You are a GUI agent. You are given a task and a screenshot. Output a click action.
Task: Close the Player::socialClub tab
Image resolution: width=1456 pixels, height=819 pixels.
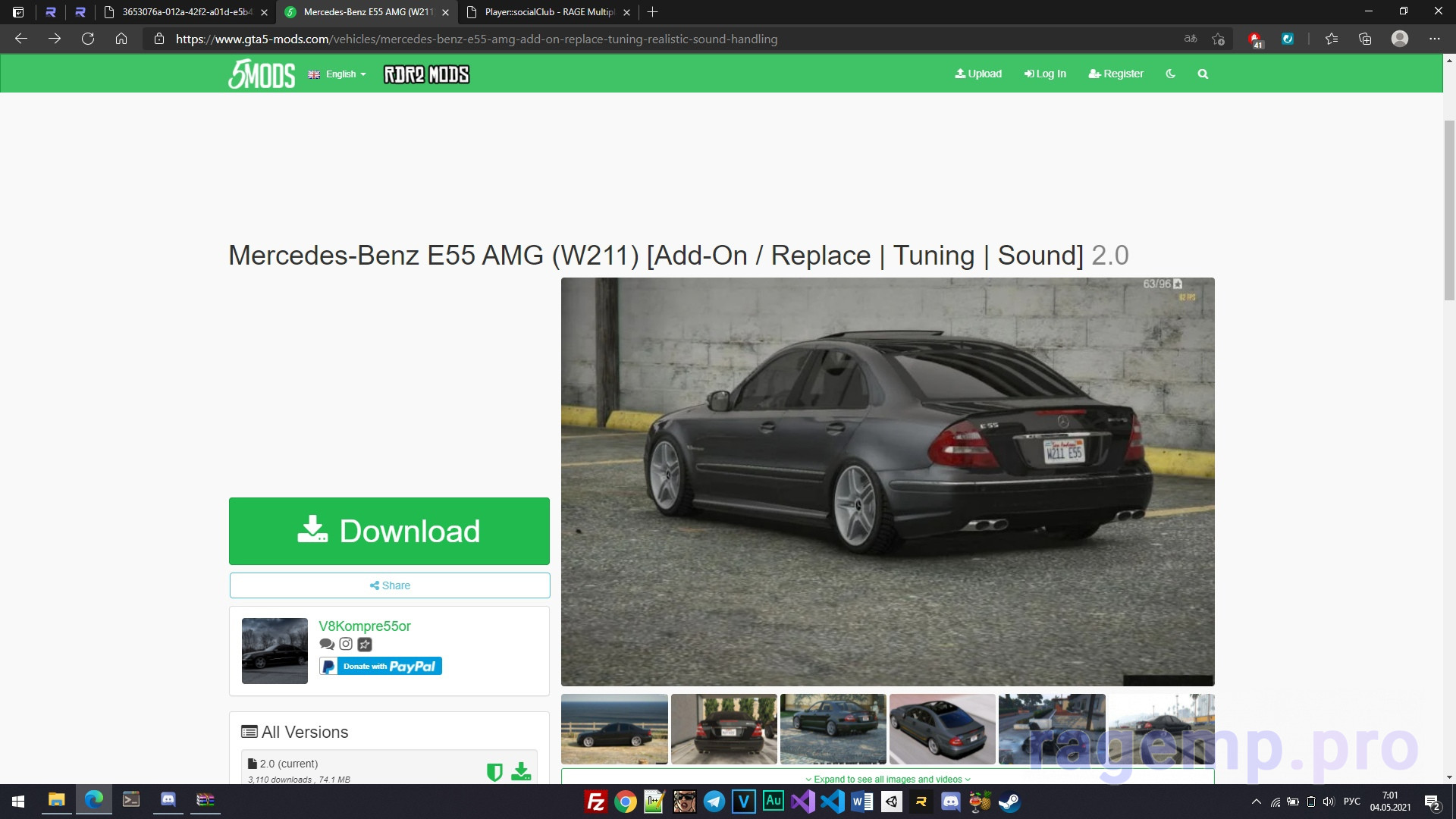(x=626, y=12)
